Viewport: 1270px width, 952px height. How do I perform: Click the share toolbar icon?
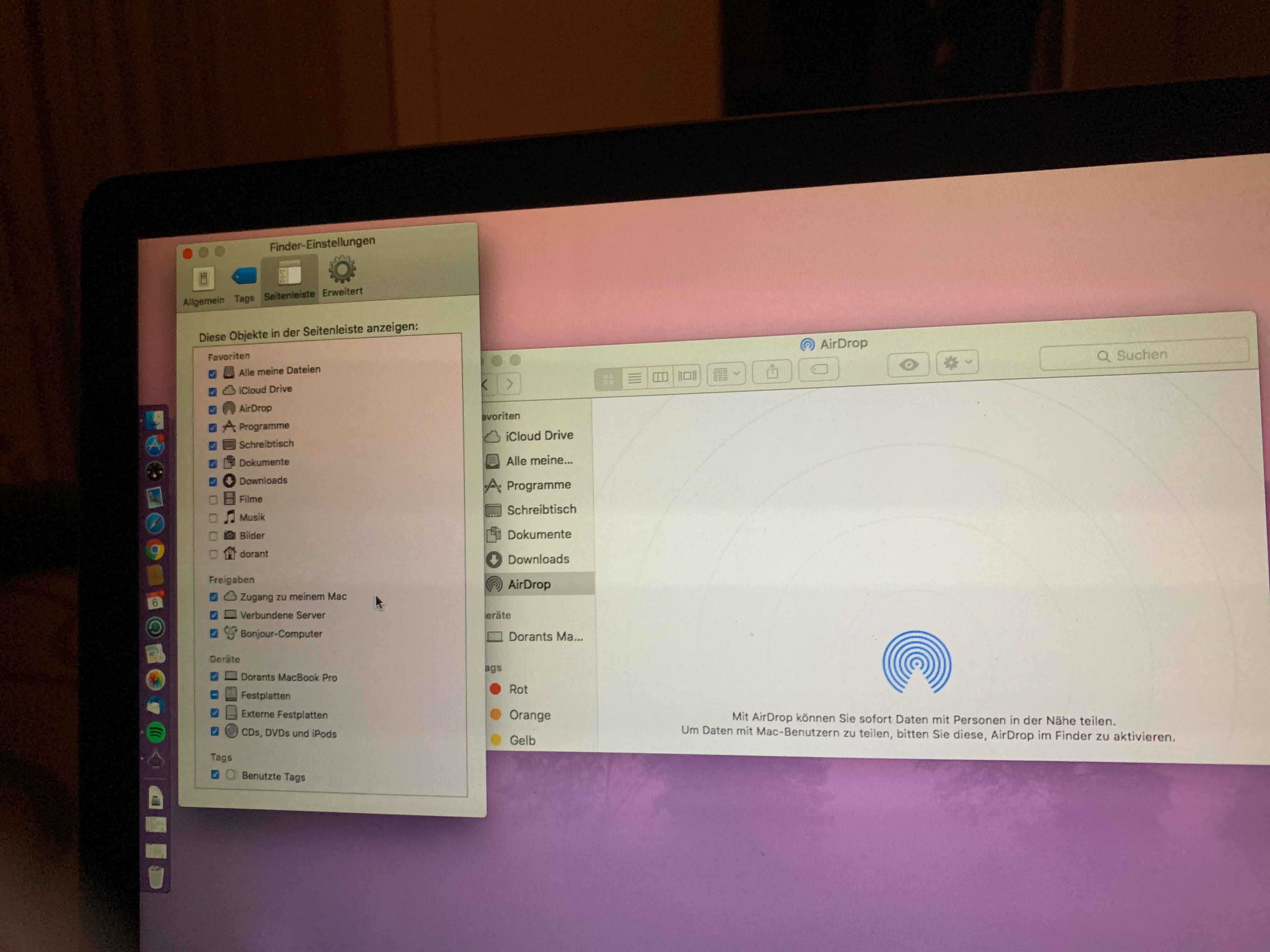tap(772, 372)
